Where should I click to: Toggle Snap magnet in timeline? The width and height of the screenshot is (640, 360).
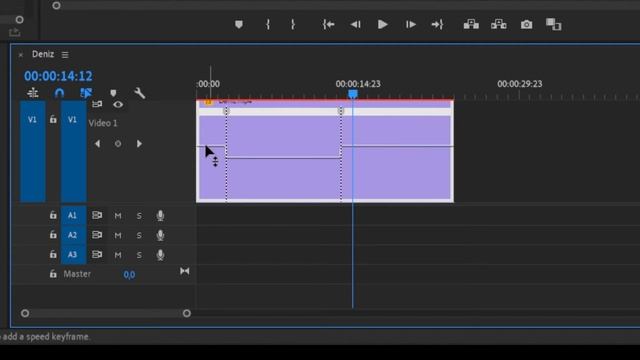point(59,93)
